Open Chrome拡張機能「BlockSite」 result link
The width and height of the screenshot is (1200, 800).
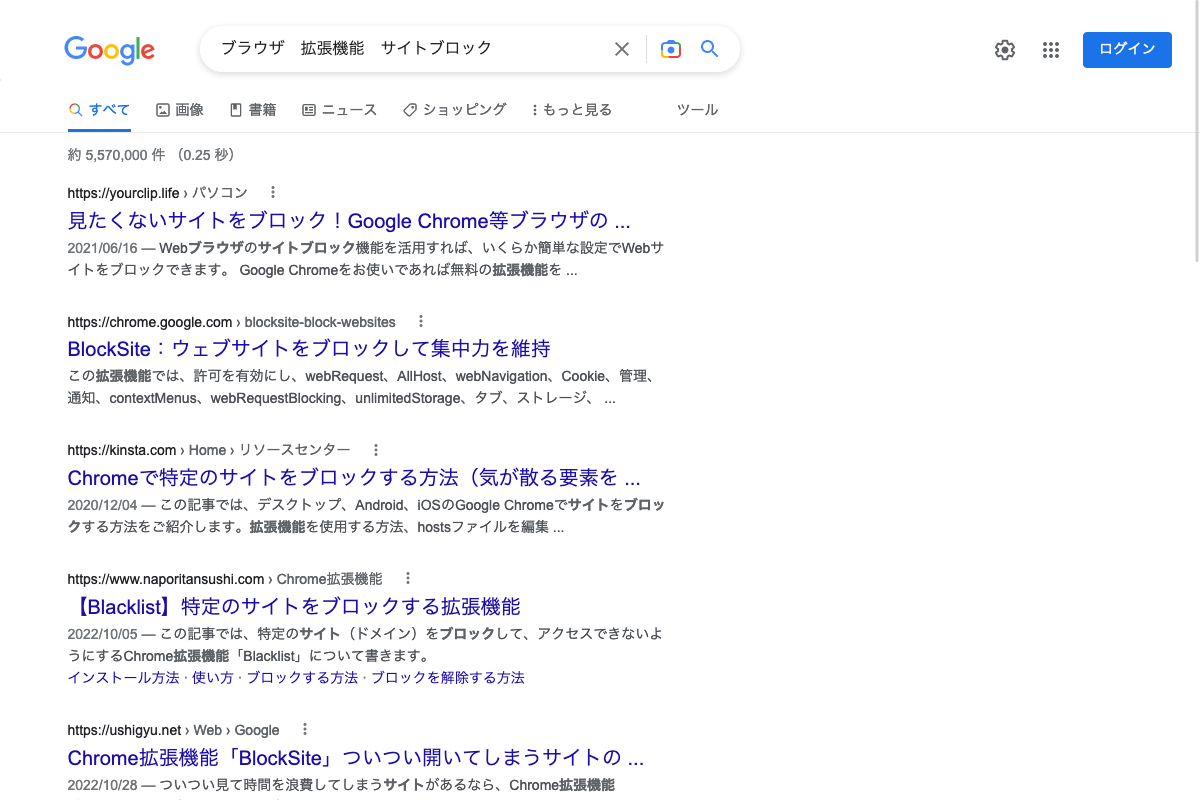coord(355,757)
